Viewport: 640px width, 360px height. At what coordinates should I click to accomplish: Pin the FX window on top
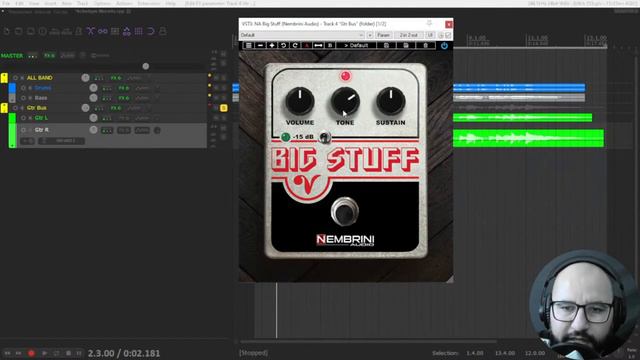429,24
